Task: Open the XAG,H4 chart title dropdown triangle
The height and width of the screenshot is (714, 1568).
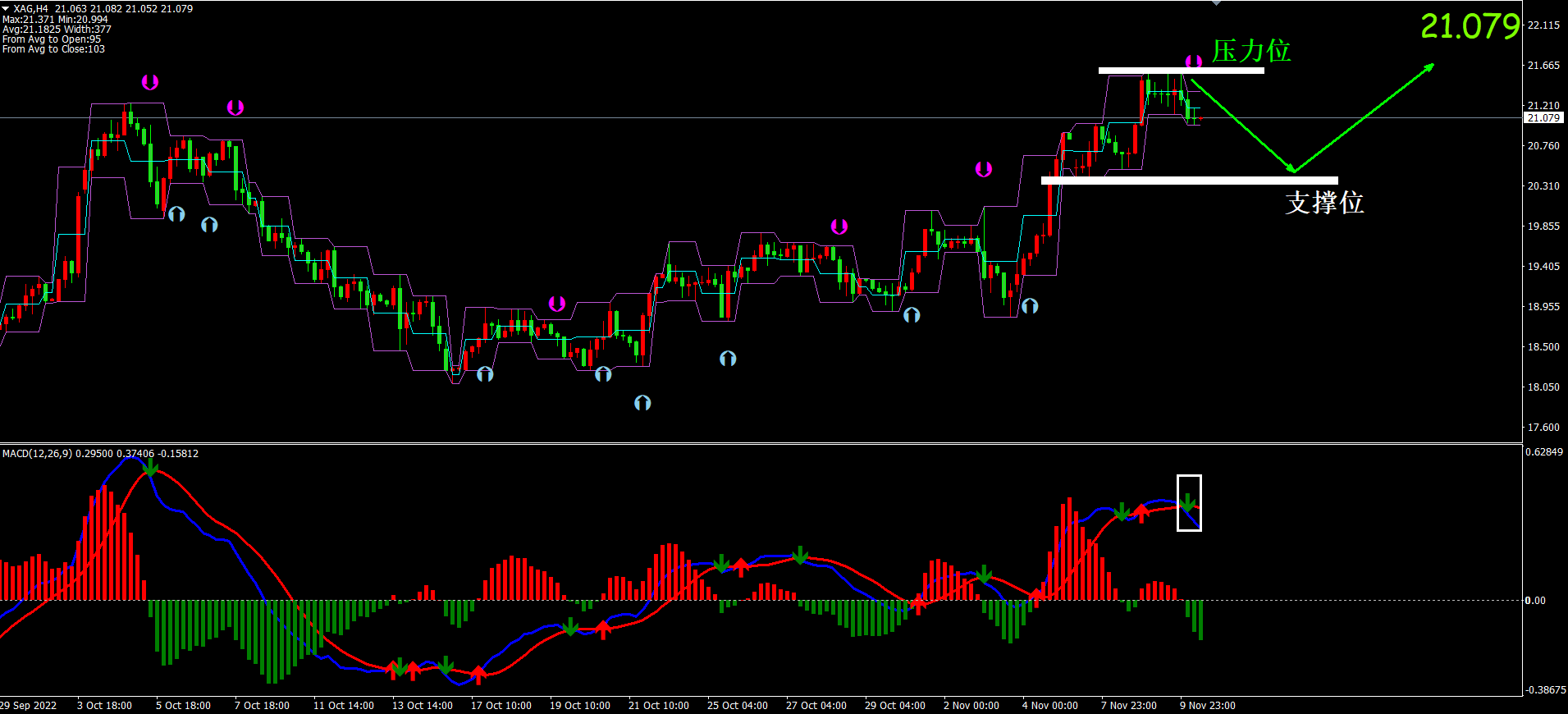Action: tap(6, 8)
